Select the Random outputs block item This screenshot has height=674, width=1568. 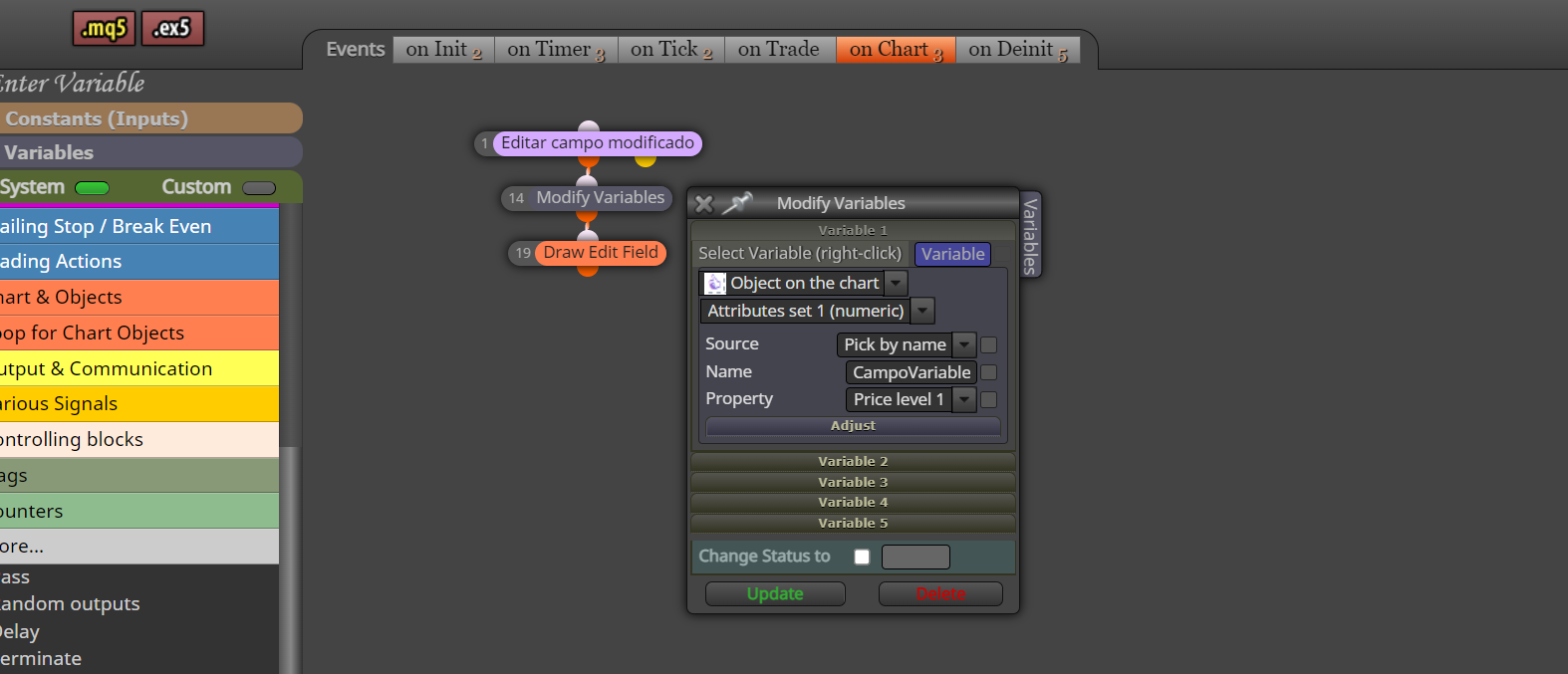pyautogui.click(x=139, y=604)
